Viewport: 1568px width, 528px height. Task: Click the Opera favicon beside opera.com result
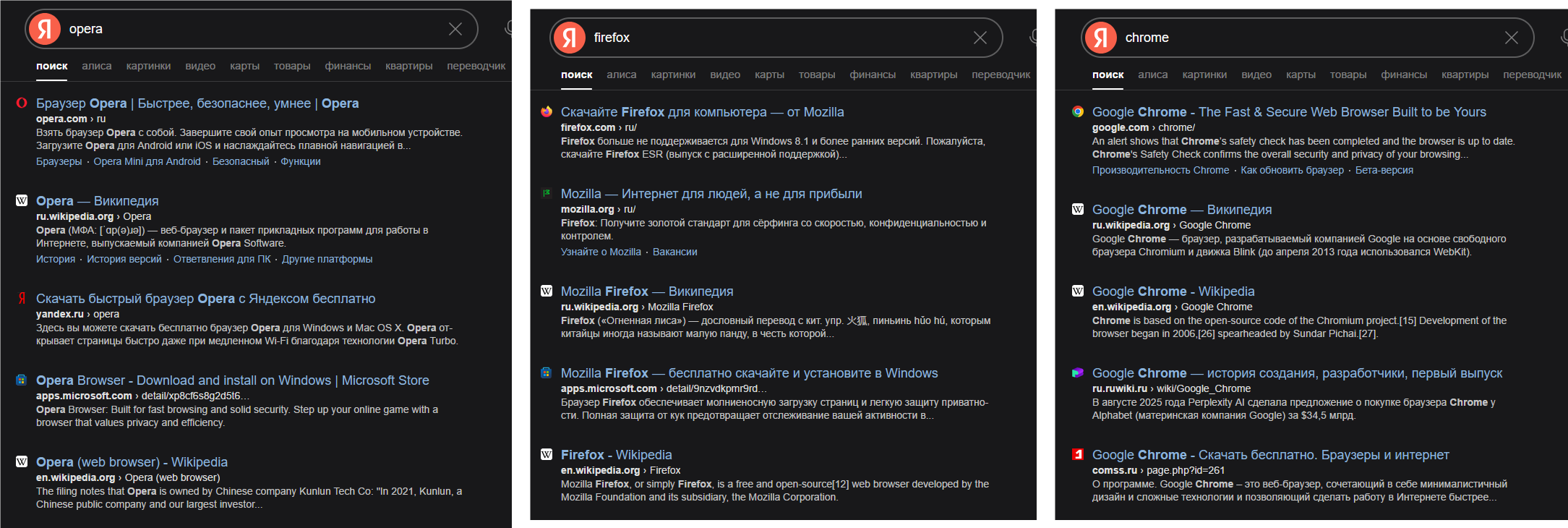point(22,103)
